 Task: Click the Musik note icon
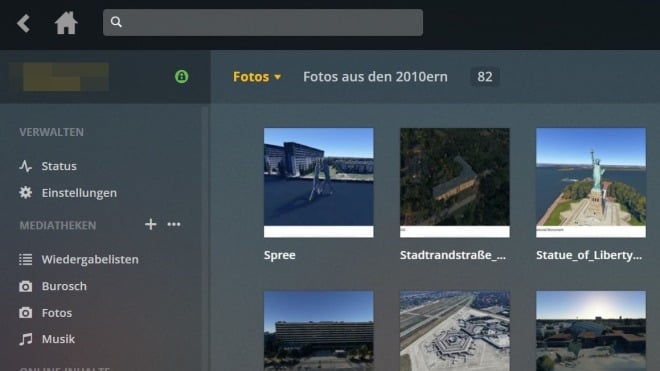point(25,339)
